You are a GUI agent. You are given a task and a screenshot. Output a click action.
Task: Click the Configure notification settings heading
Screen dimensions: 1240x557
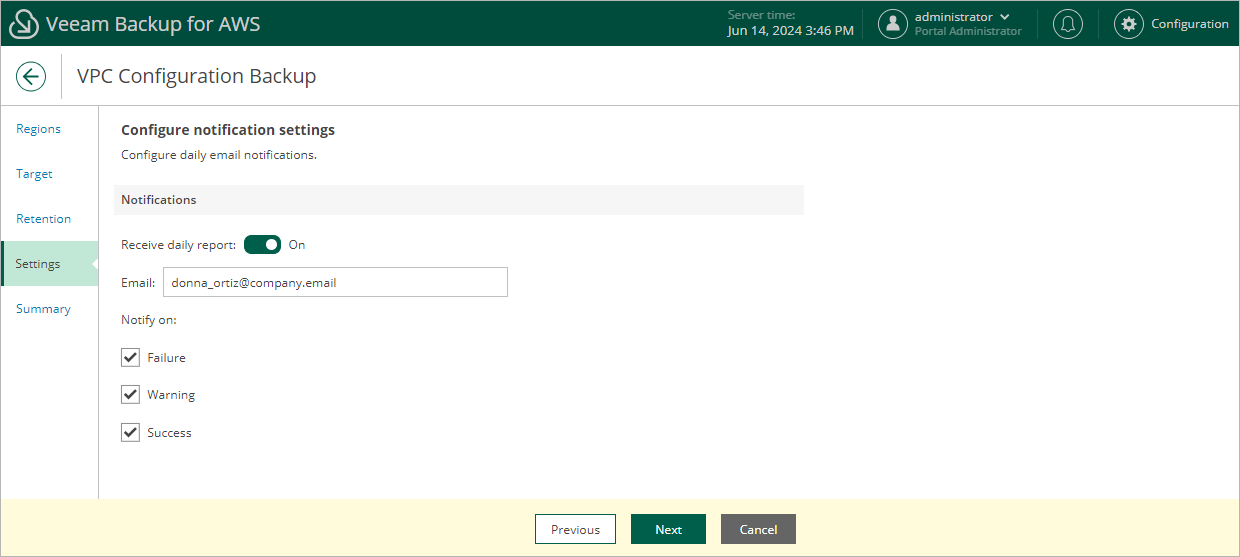click(x=228, y=130)
